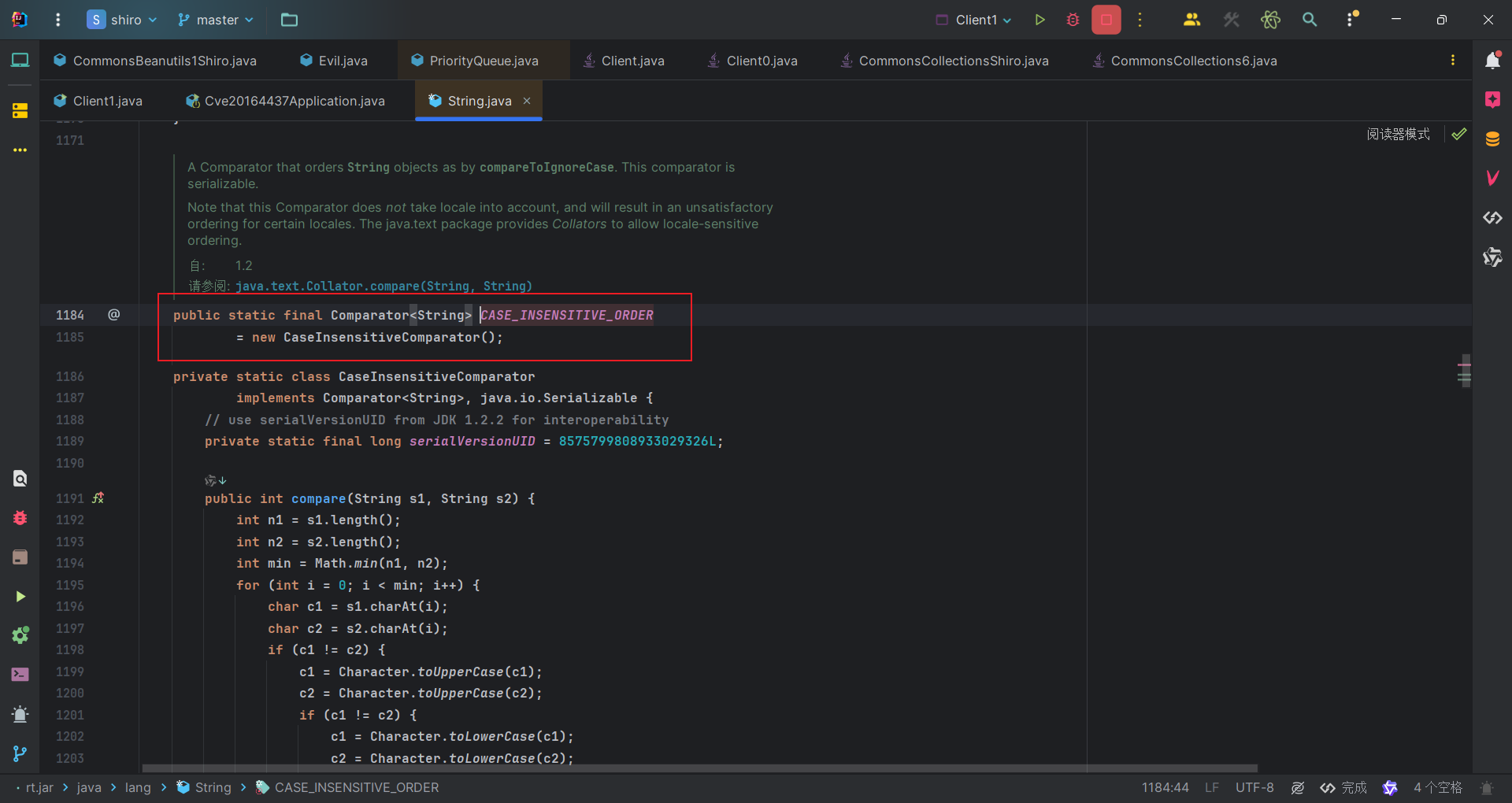Open more run actions next to stop button
Viewport: 1512px width, 803px height.
(1140, 20)
